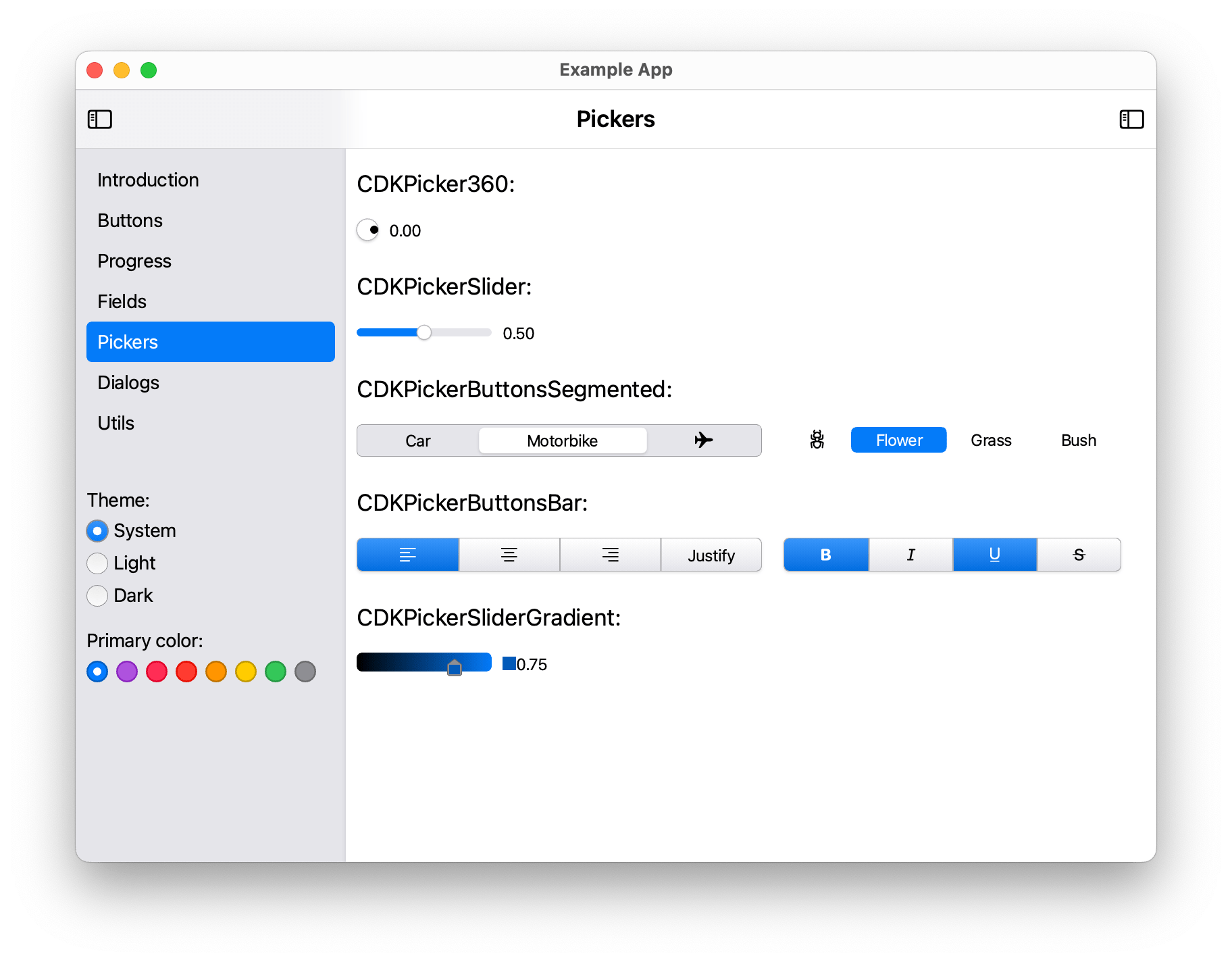Enable the System theme option

click(97, 531)
